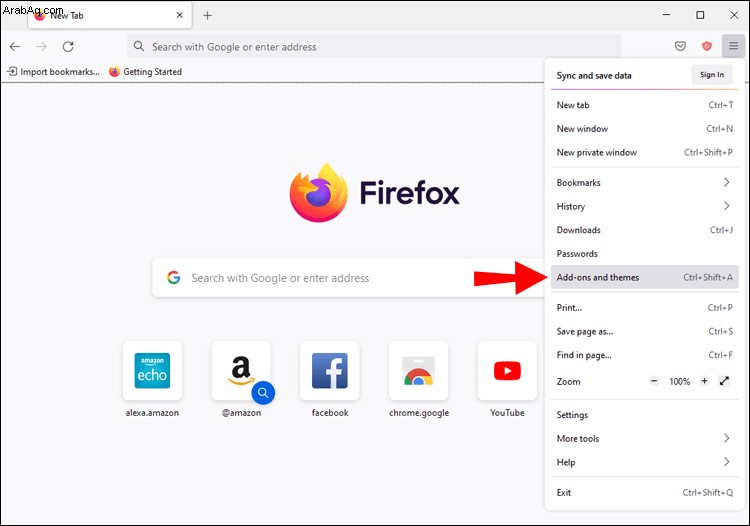
Task: Increase zoom with plus button
Action: [704, 381]
